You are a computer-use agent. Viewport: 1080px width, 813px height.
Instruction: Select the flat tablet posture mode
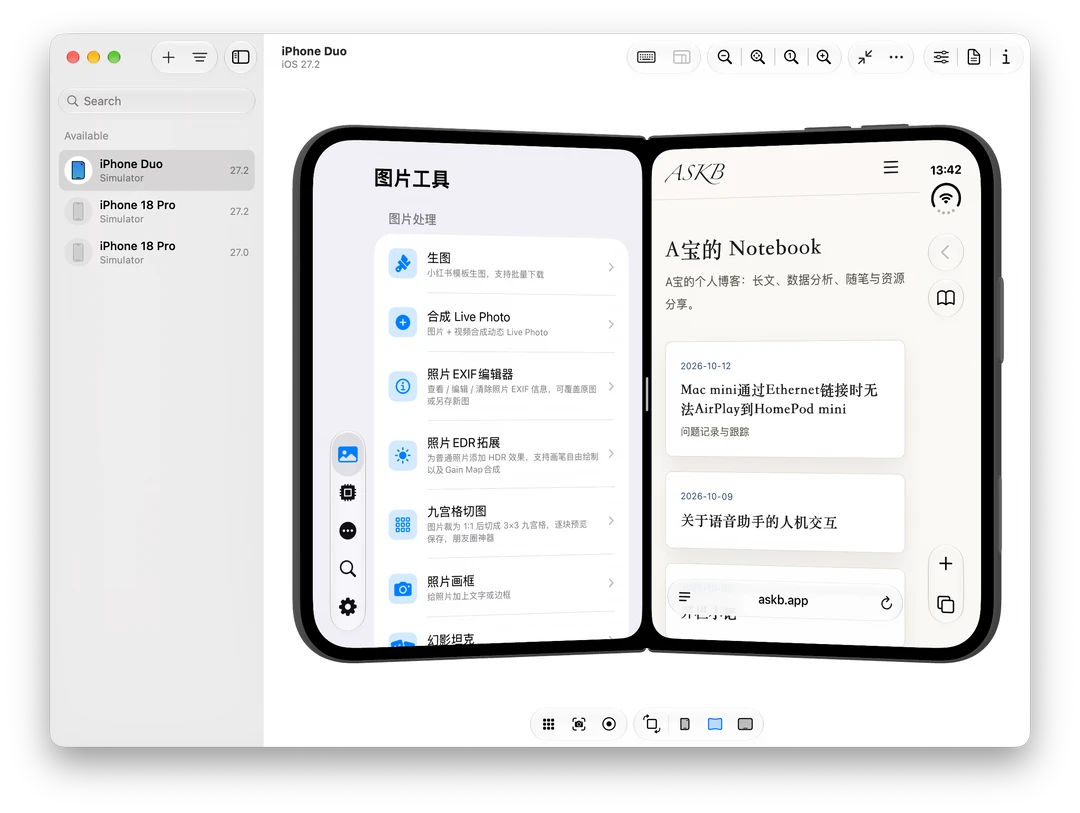coord(745,724)
